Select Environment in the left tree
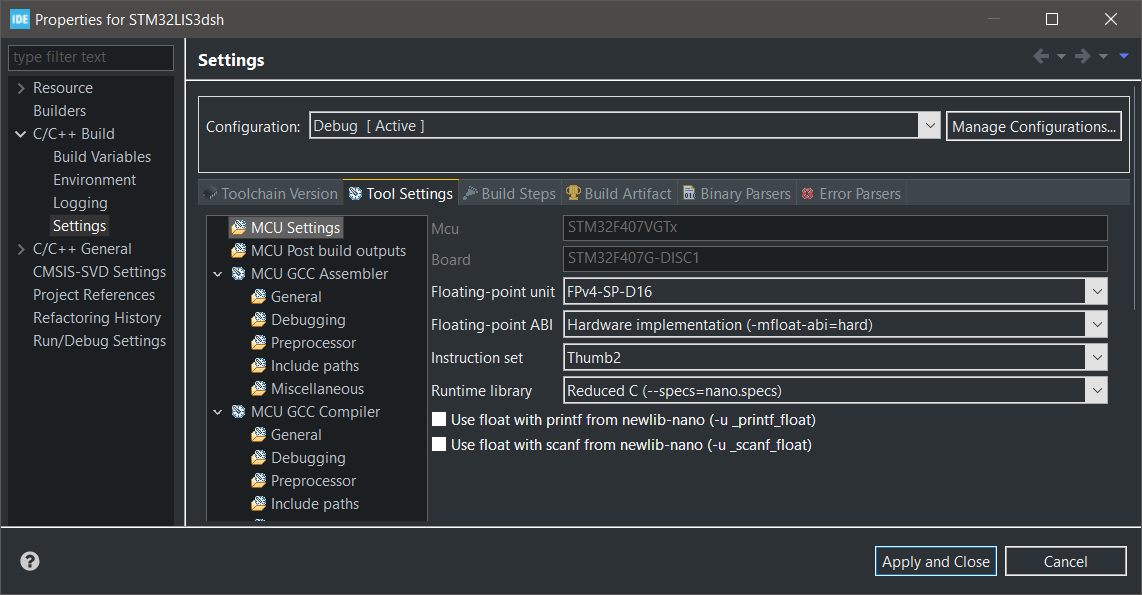 [95, 180]
